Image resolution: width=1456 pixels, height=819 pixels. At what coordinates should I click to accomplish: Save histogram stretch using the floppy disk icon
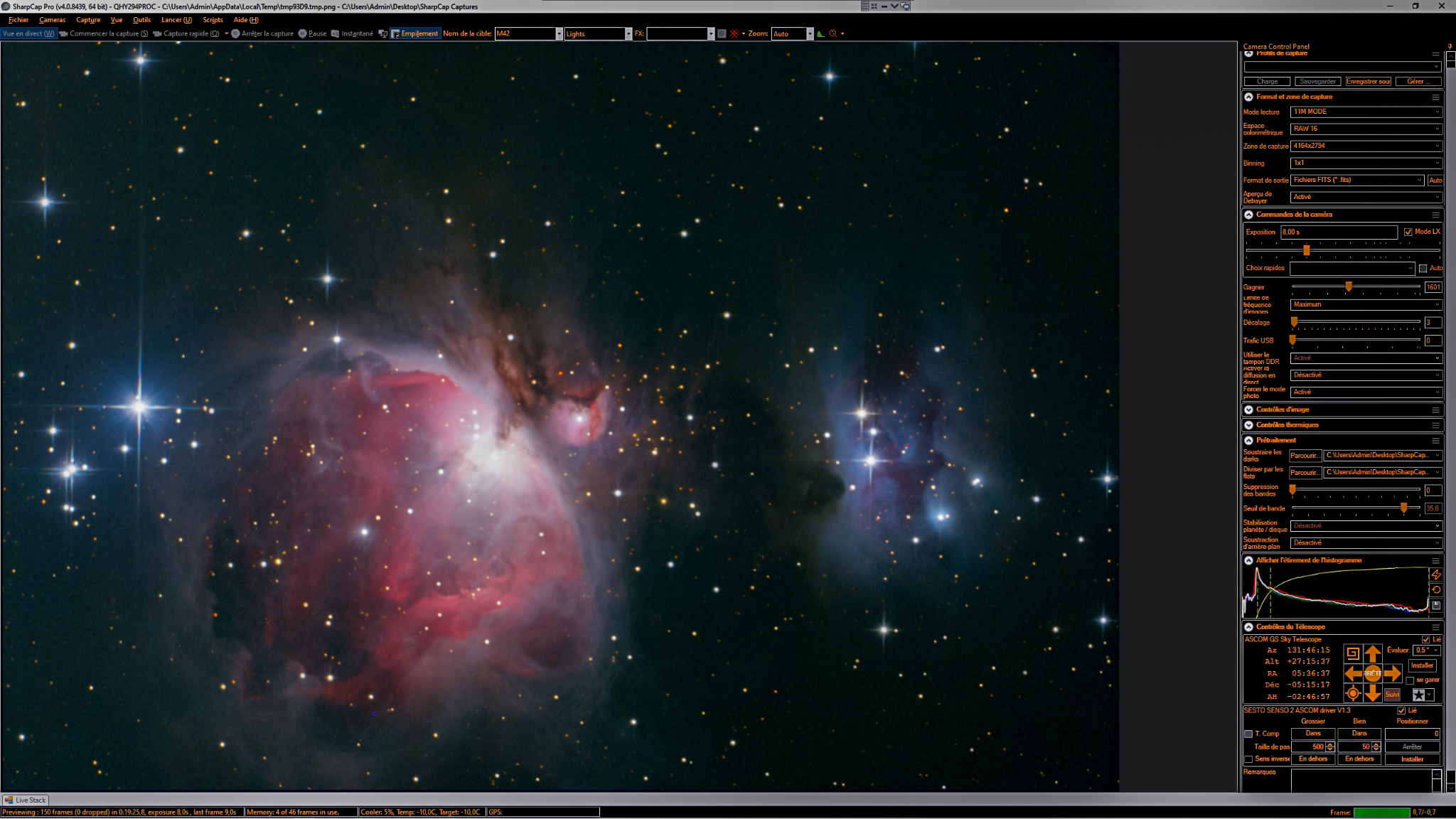[1436, 606]
